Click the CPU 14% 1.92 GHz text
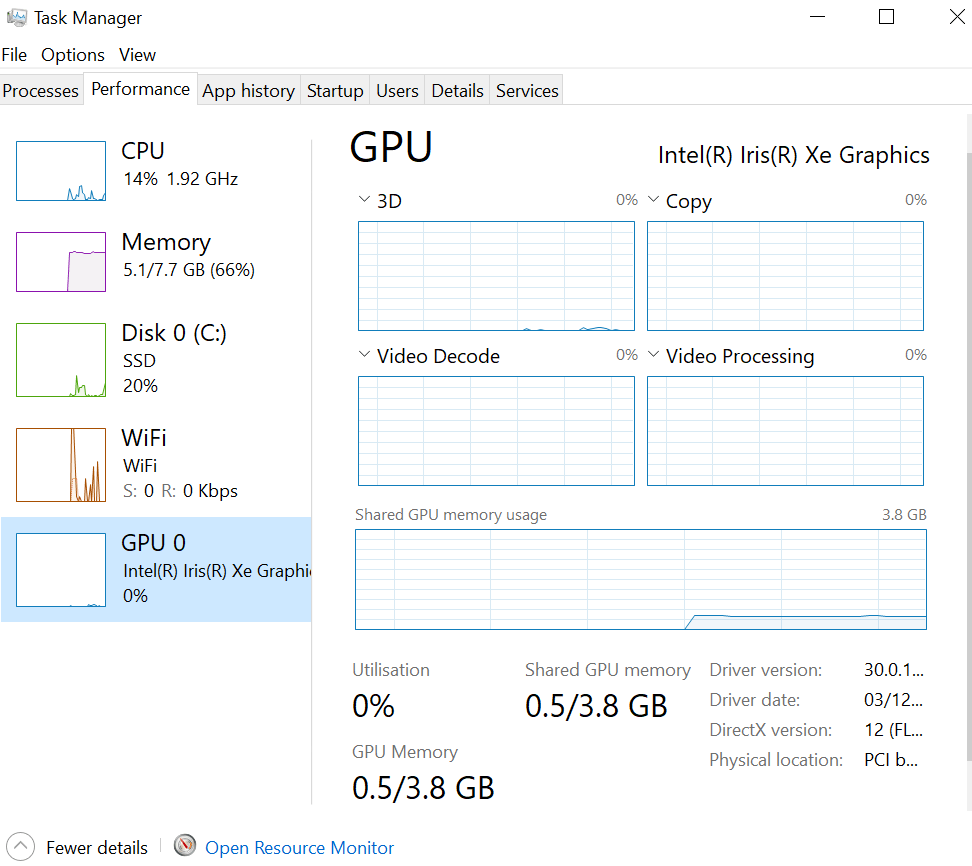Screen dimensions: 972x866 click(180, 179)
